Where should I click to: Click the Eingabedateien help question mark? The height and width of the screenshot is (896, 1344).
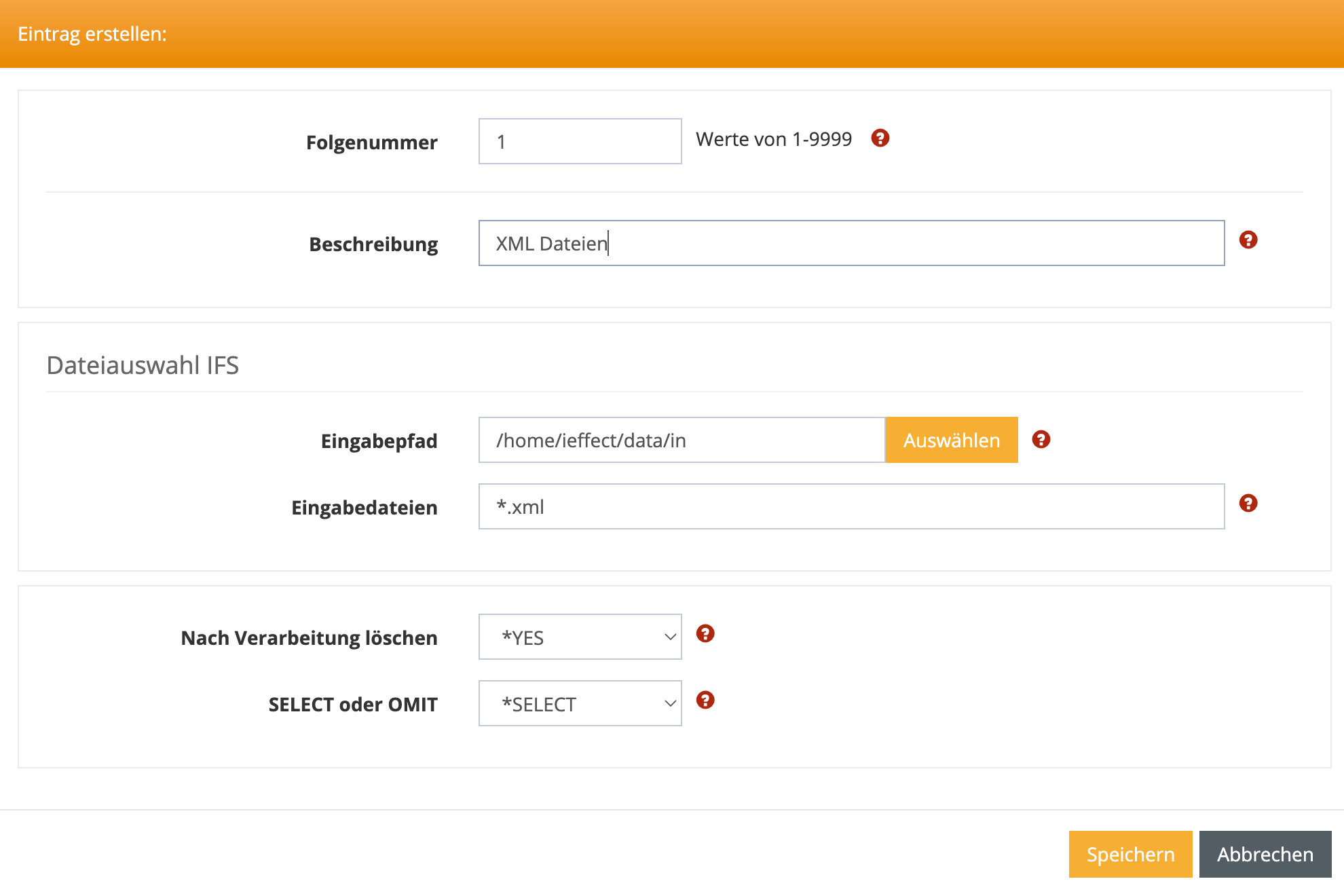coord(1248,504)
